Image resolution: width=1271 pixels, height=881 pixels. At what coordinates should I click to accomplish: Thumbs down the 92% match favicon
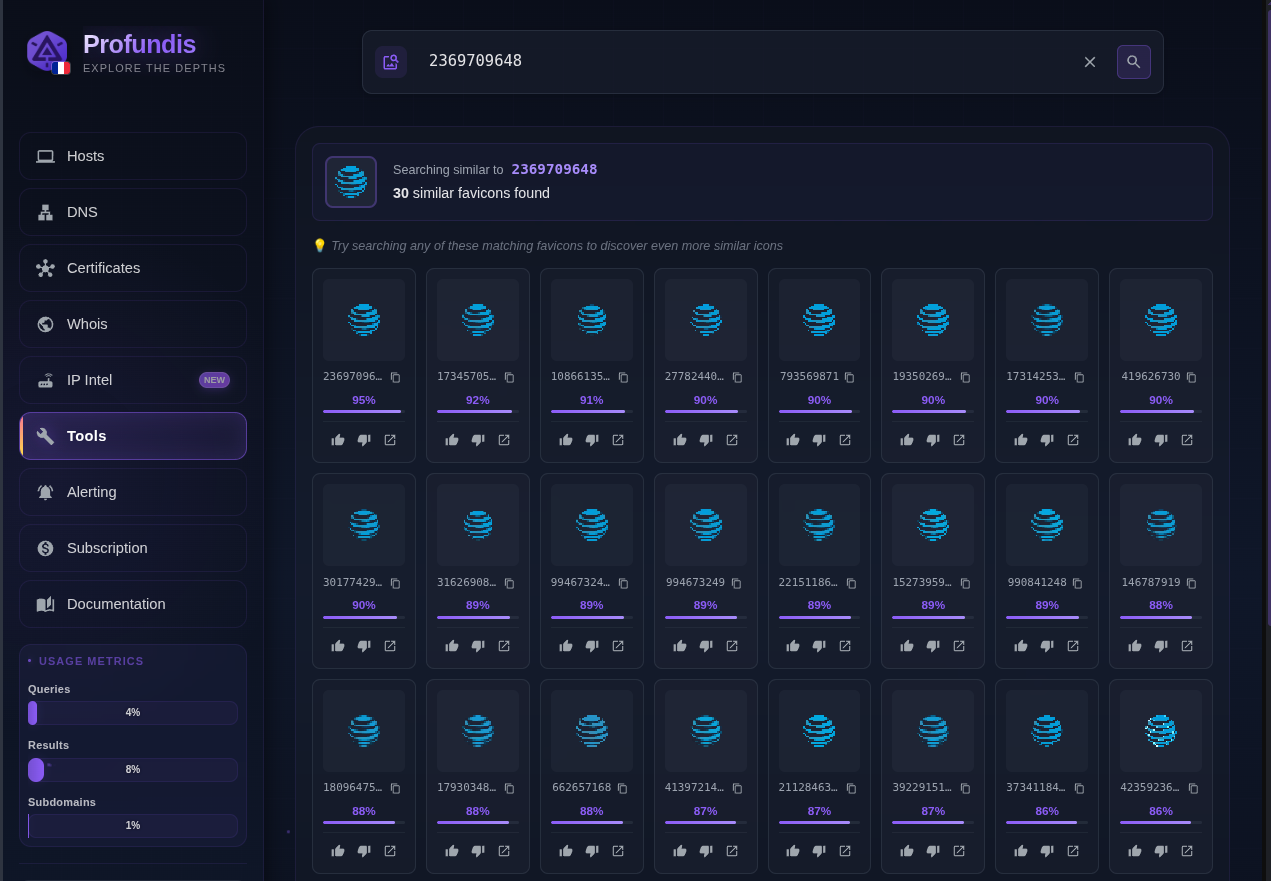[478, 440]
